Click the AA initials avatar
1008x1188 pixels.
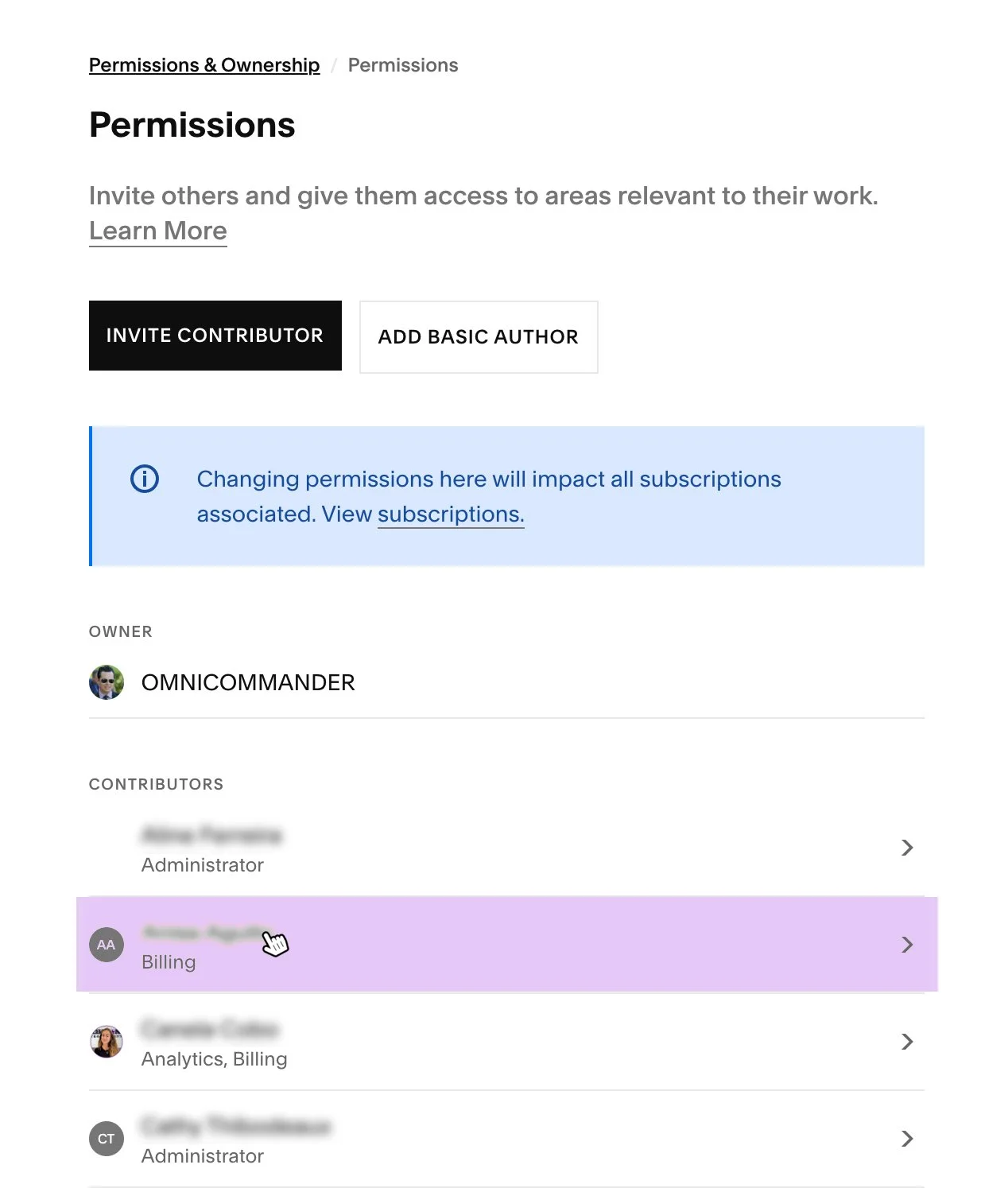pyautogui.click(x=107, y=945)
